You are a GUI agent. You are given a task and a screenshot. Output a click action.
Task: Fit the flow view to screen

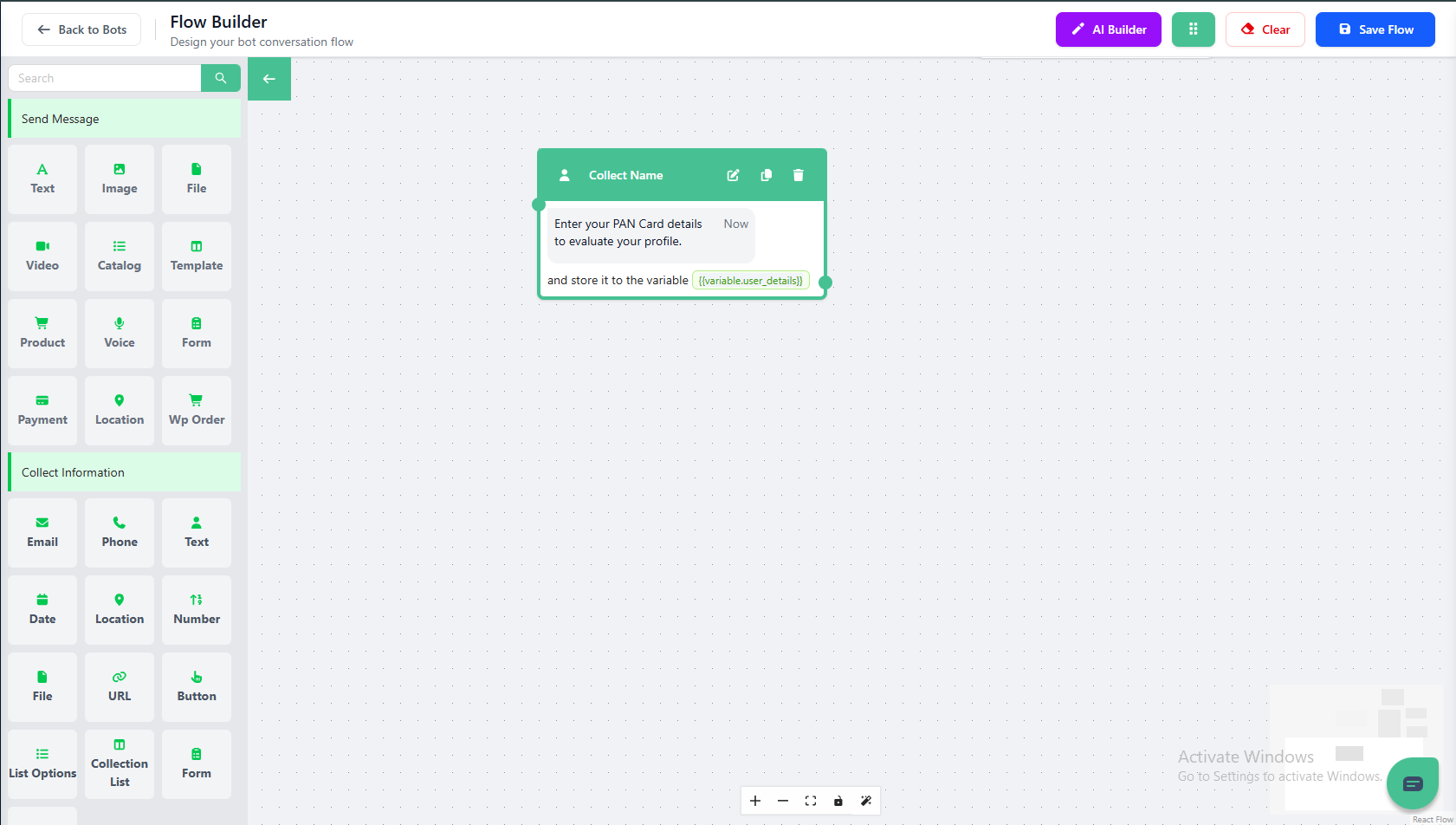(x=811, y=801)
